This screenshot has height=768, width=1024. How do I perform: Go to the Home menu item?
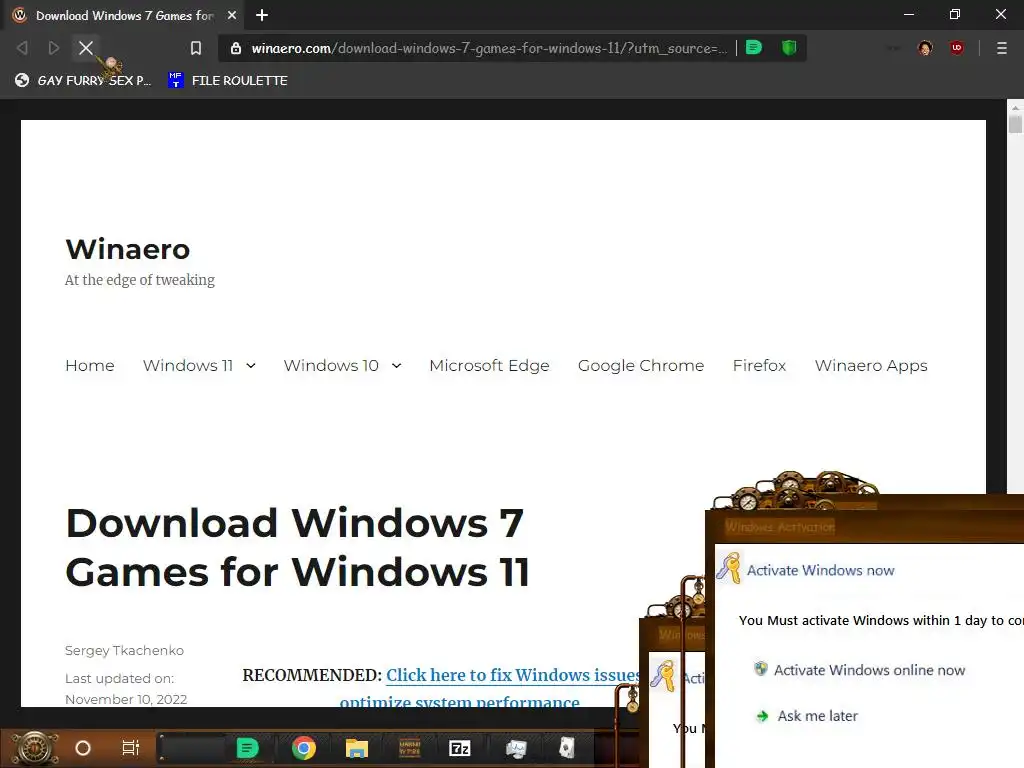pos(89,365)
